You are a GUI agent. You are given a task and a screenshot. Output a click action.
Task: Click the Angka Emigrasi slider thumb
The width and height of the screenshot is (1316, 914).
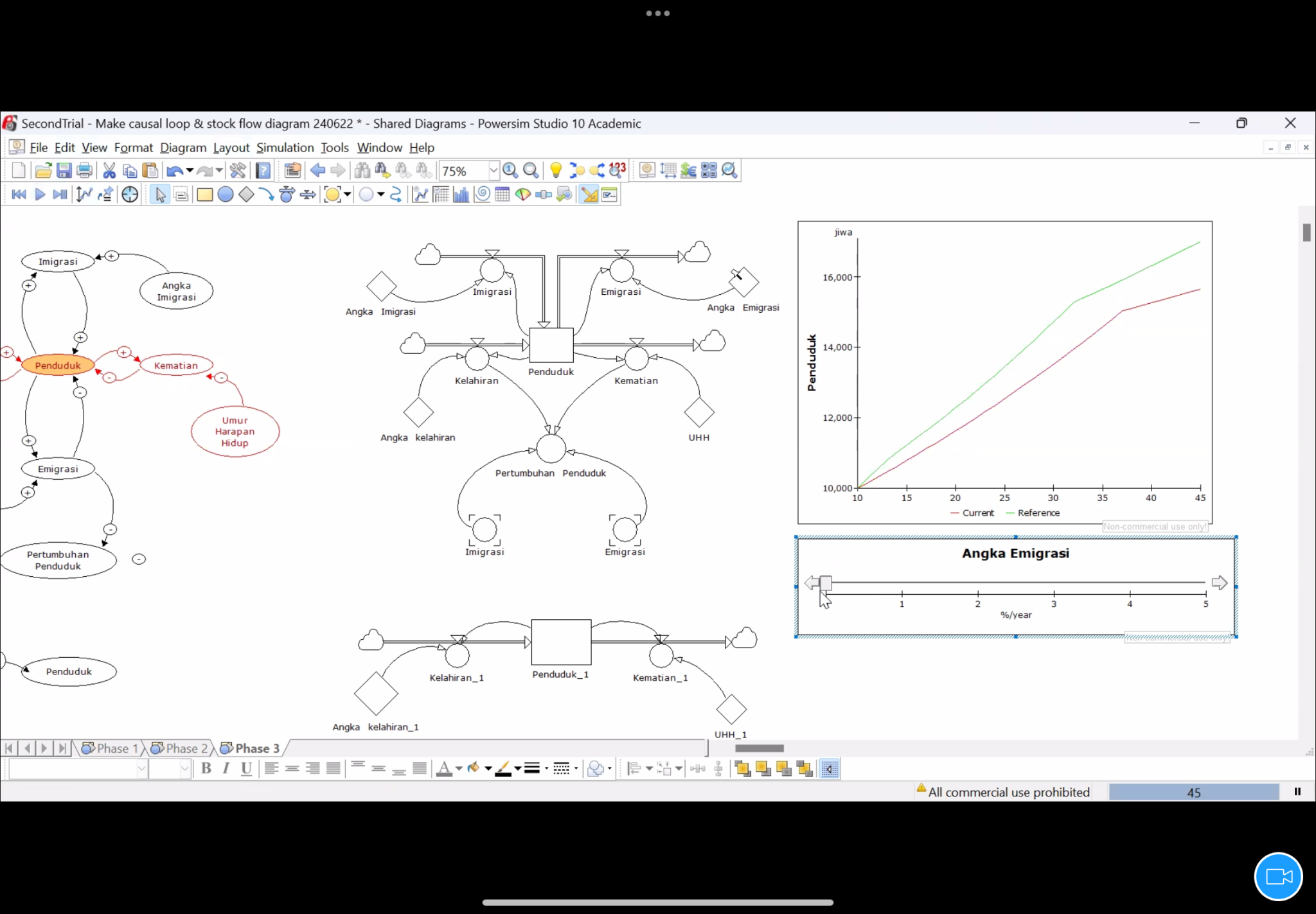point(826,583)
